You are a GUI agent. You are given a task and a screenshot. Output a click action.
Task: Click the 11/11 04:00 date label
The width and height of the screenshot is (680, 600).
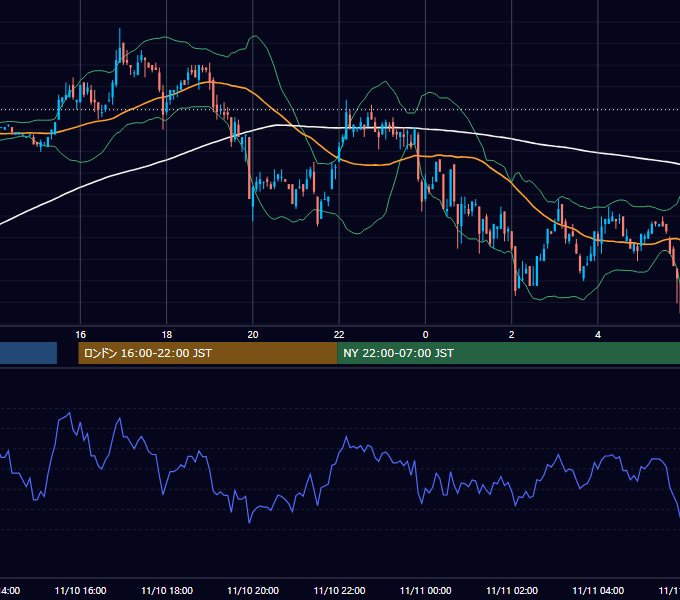click(598, 590)
